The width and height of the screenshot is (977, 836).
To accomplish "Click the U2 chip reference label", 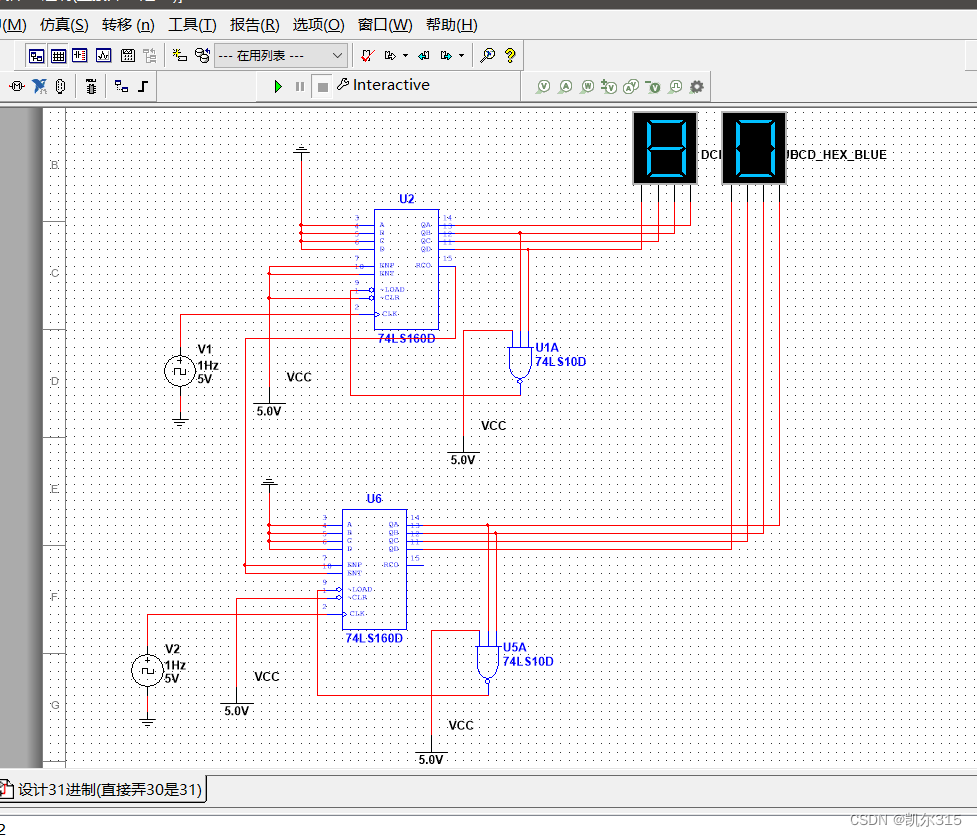I will tap(407, 199).
